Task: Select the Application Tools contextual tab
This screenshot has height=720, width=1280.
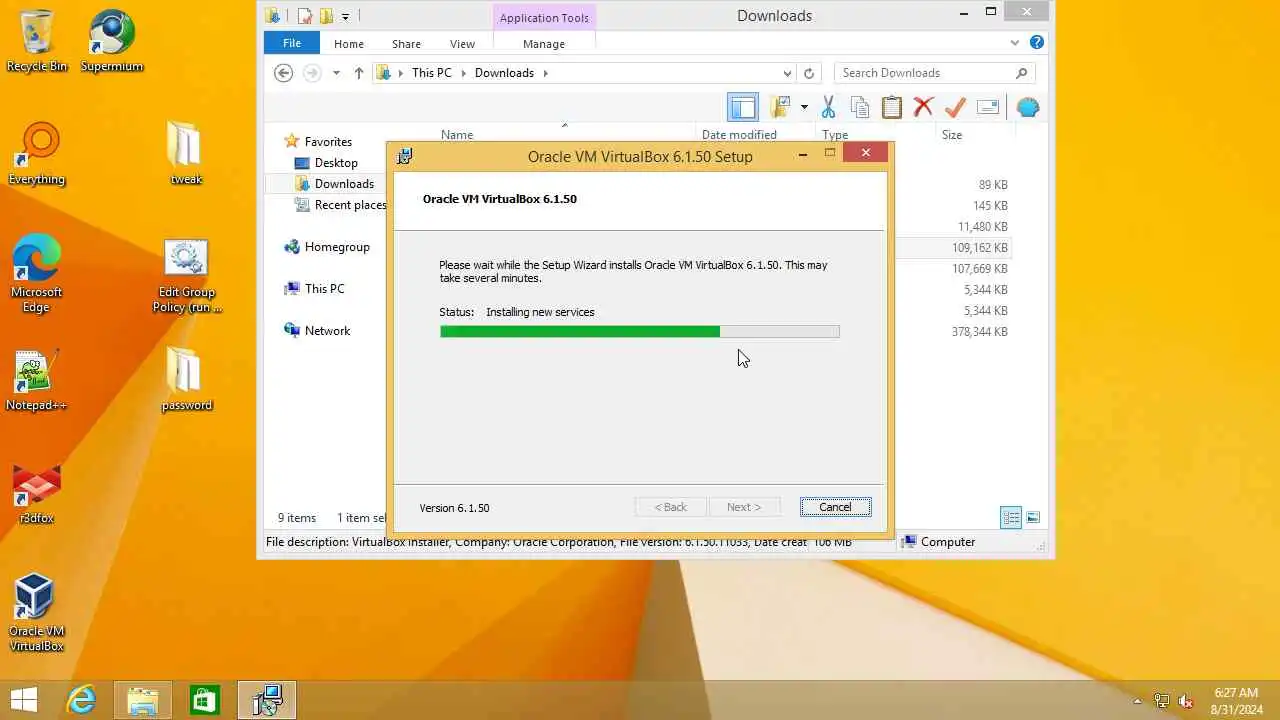Action: click(x=544, y=18)
